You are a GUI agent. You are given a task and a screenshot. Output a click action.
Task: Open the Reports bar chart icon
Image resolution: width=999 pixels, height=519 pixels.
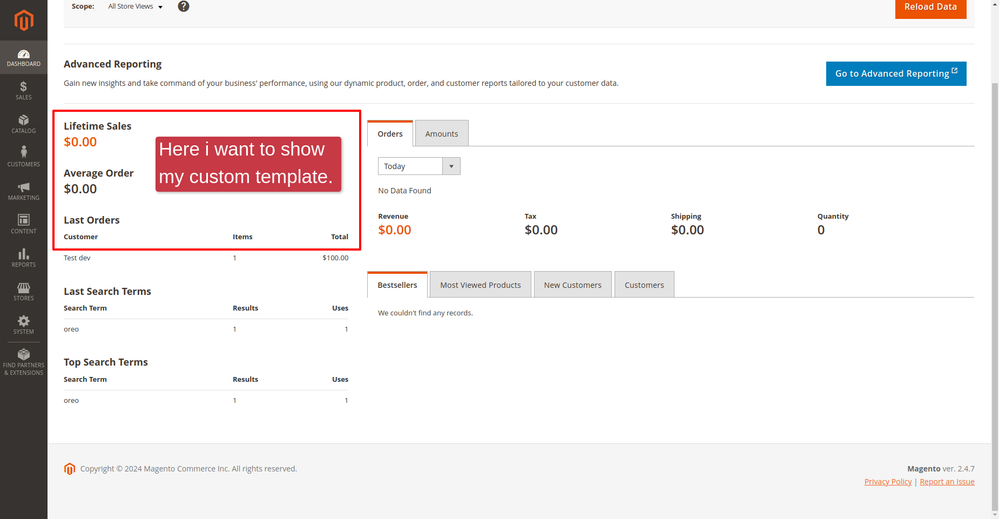[x=23, y=258]
